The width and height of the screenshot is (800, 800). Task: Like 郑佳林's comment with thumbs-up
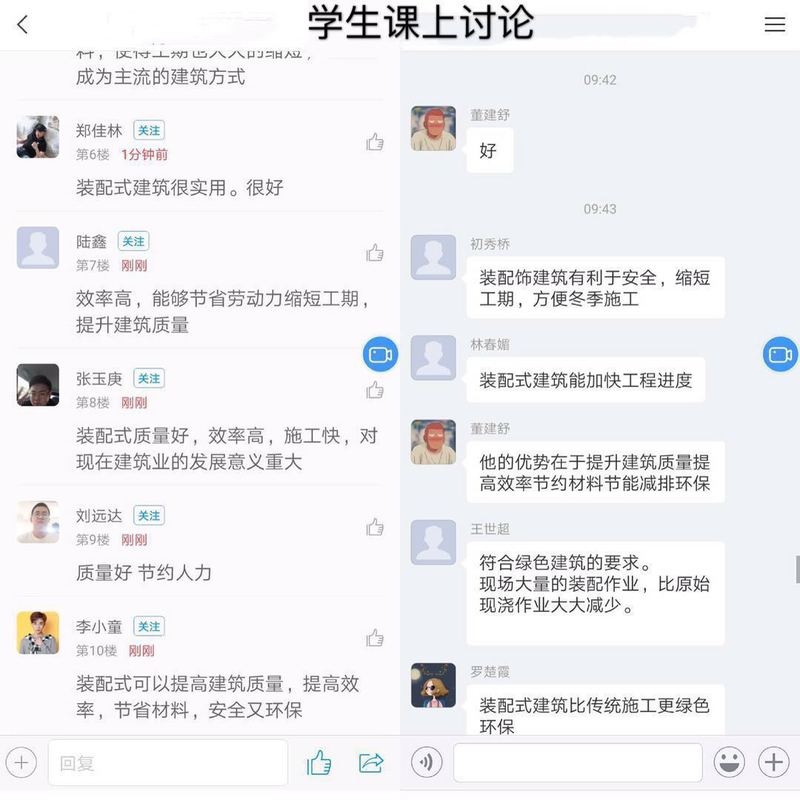pos(375,142)
